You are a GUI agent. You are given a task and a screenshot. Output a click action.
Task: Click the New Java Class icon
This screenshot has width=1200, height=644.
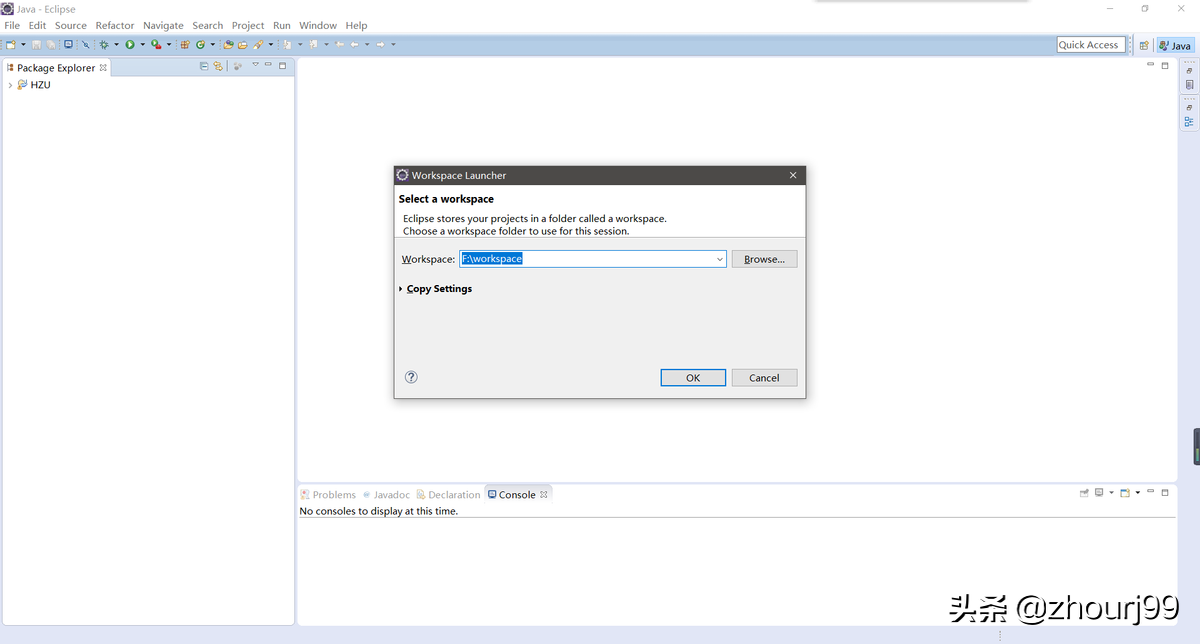point(200,45)
